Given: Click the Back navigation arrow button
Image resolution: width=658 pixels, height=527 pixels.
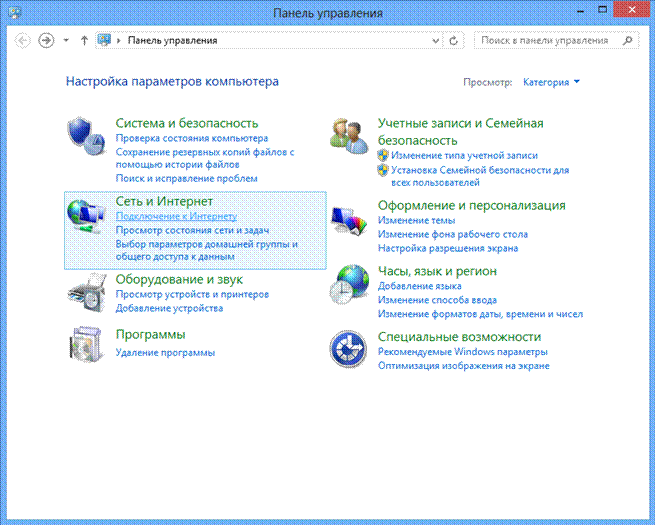Looking at the screenshot, I should (x=23, y=41).
